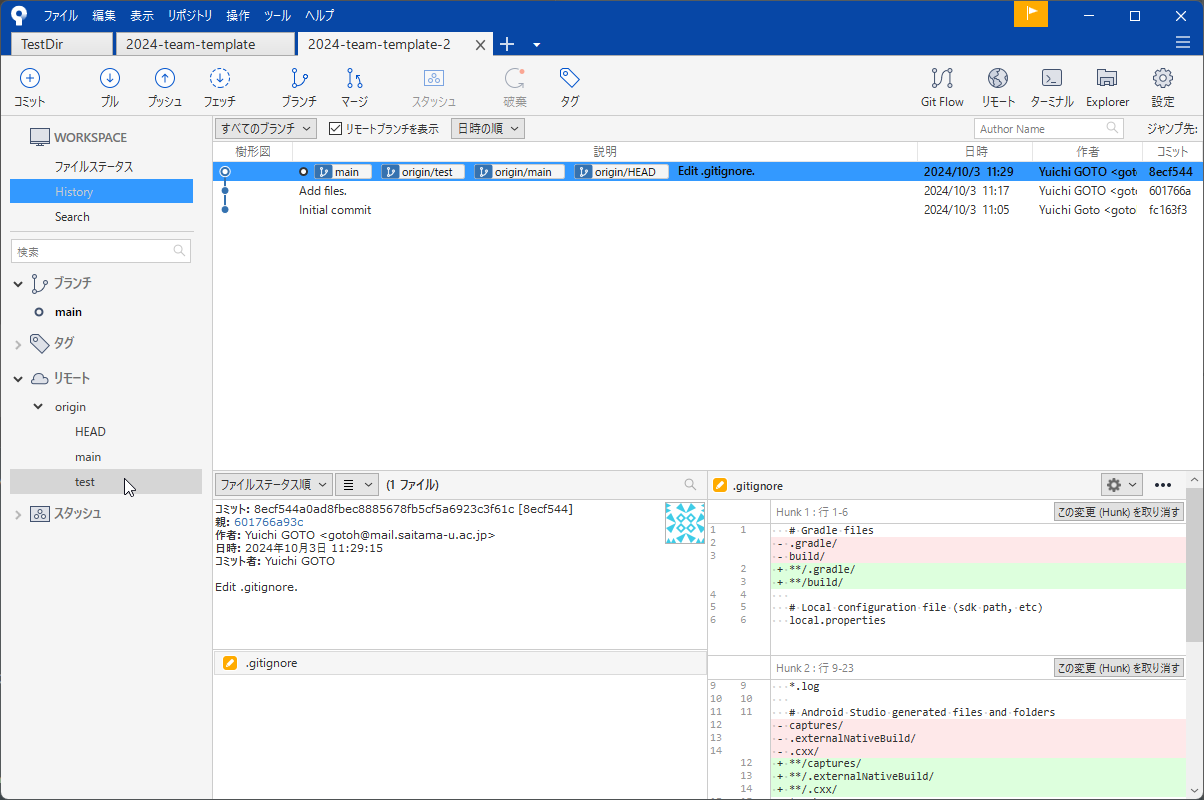This screenshot has height=800, width=1204.
Task: Open the diff gear options dropdown
Action: click(x=1121, y=485)
